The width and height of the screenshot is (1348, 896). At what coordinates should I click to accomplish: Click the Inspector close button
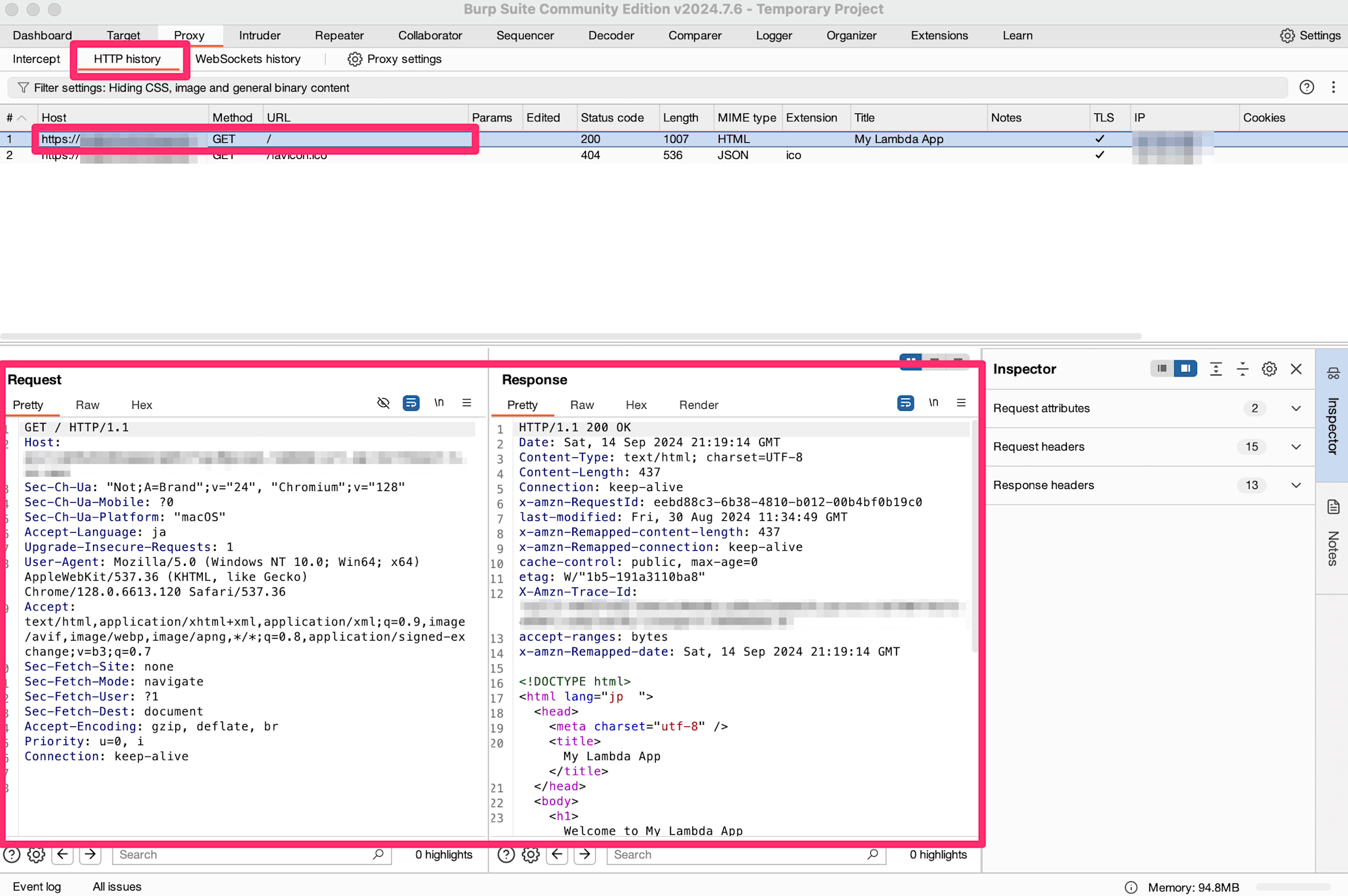(x=1296, y=369)
